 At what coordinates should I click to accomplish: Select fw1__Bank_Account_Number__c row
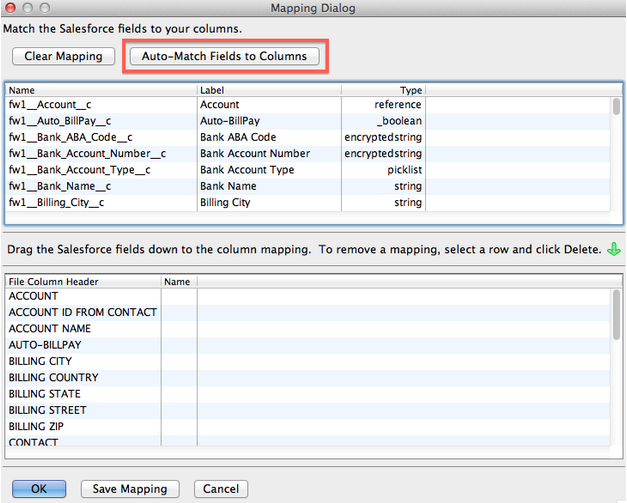pyautogui.click(x=308, y=154)
